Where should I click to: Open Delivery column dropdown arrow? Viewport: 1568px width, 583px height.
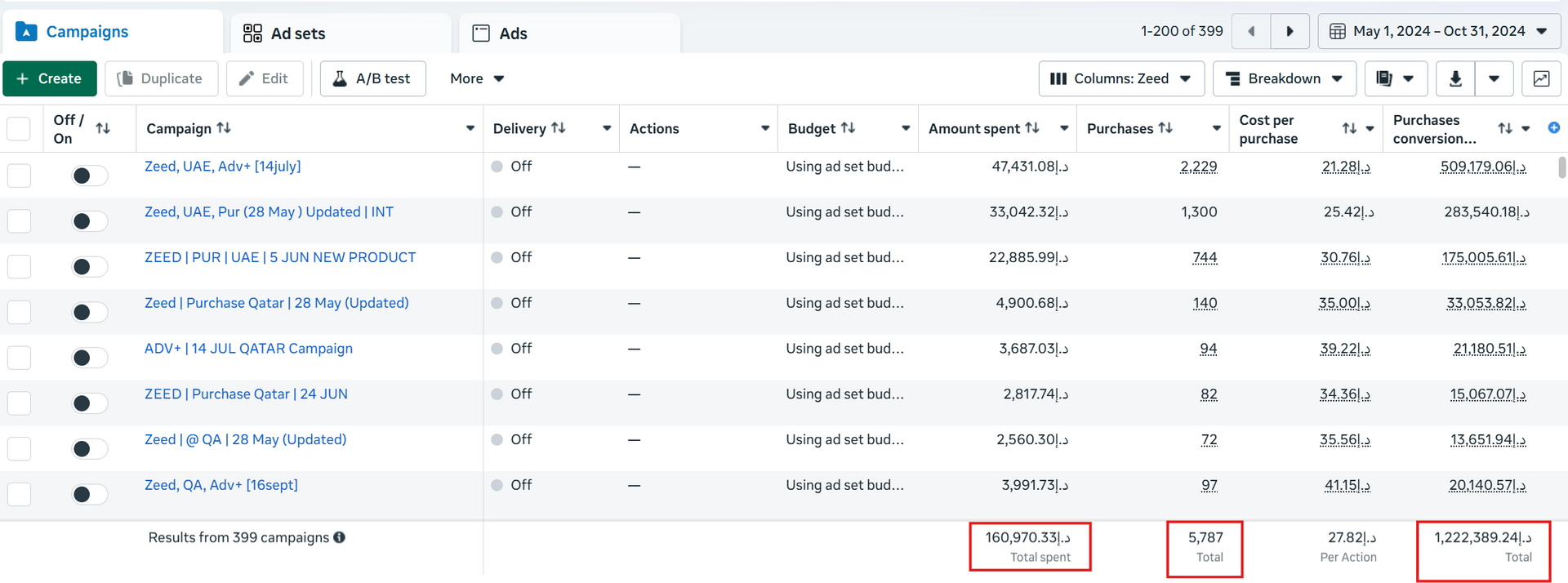[x=607, y=128]
